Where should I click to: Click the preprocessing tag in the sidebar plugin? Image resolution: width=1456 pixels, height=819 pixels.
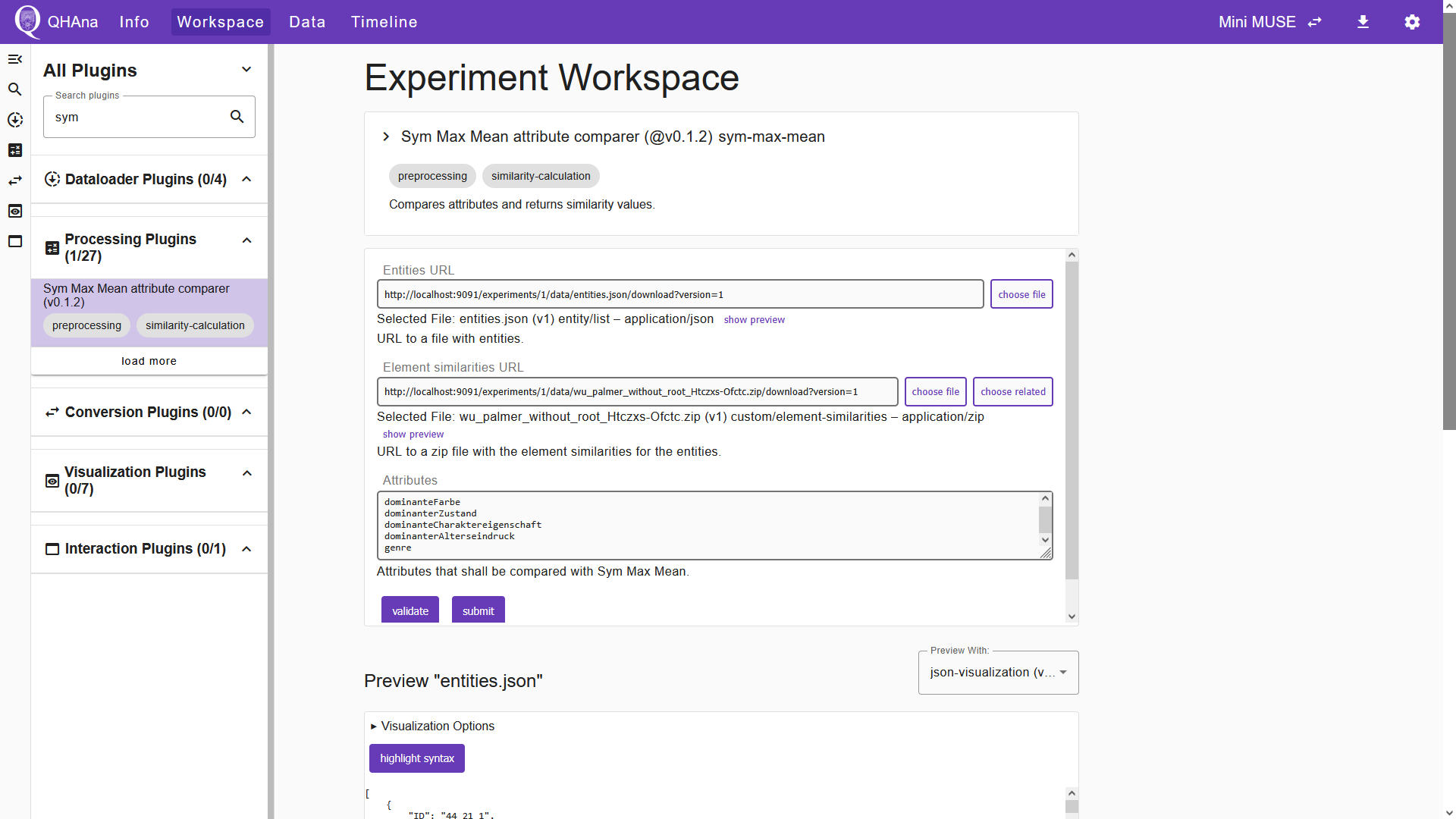[86, 325]
